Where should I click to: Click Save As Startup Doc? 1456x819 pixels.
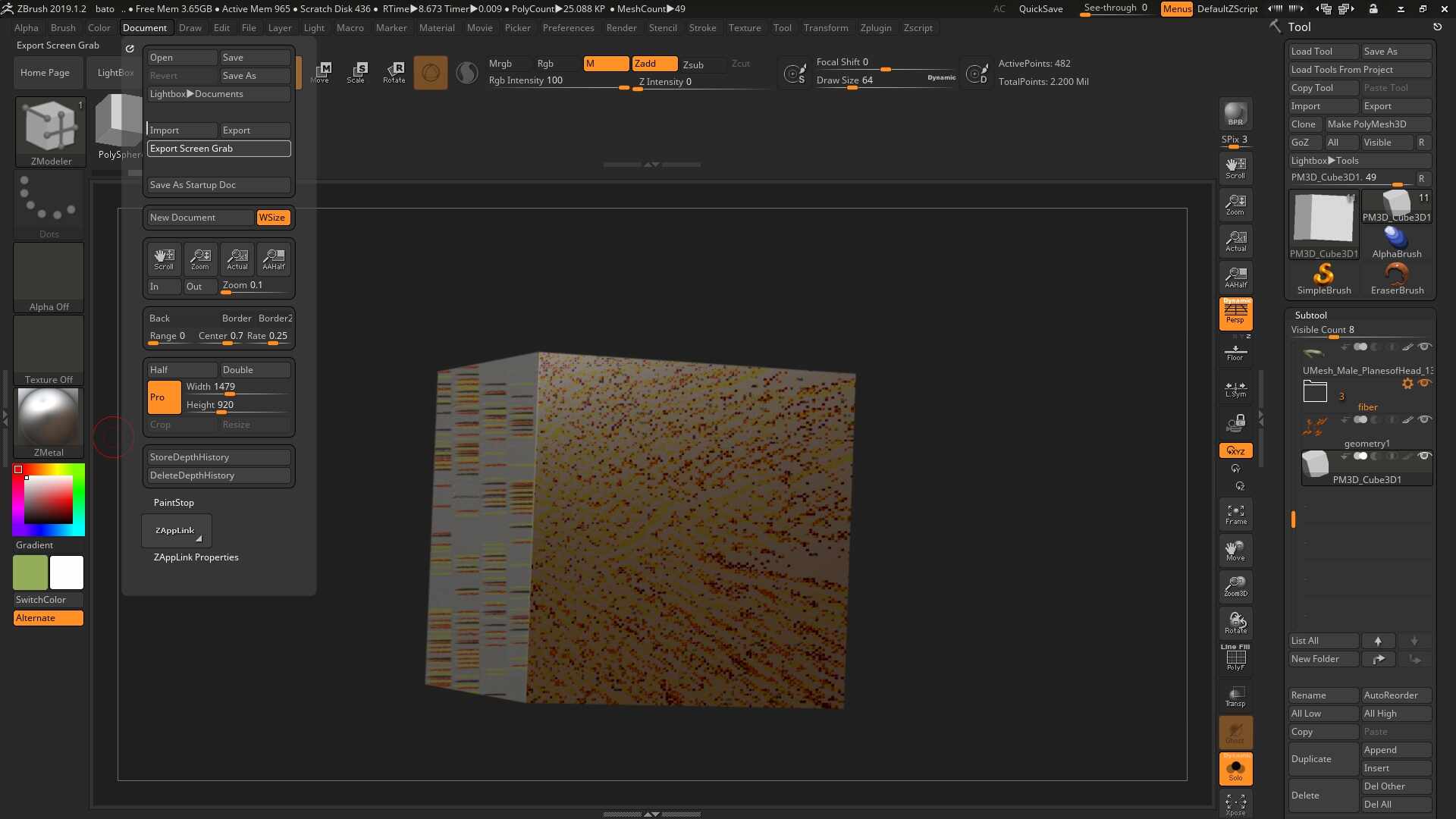pos(218,185)
